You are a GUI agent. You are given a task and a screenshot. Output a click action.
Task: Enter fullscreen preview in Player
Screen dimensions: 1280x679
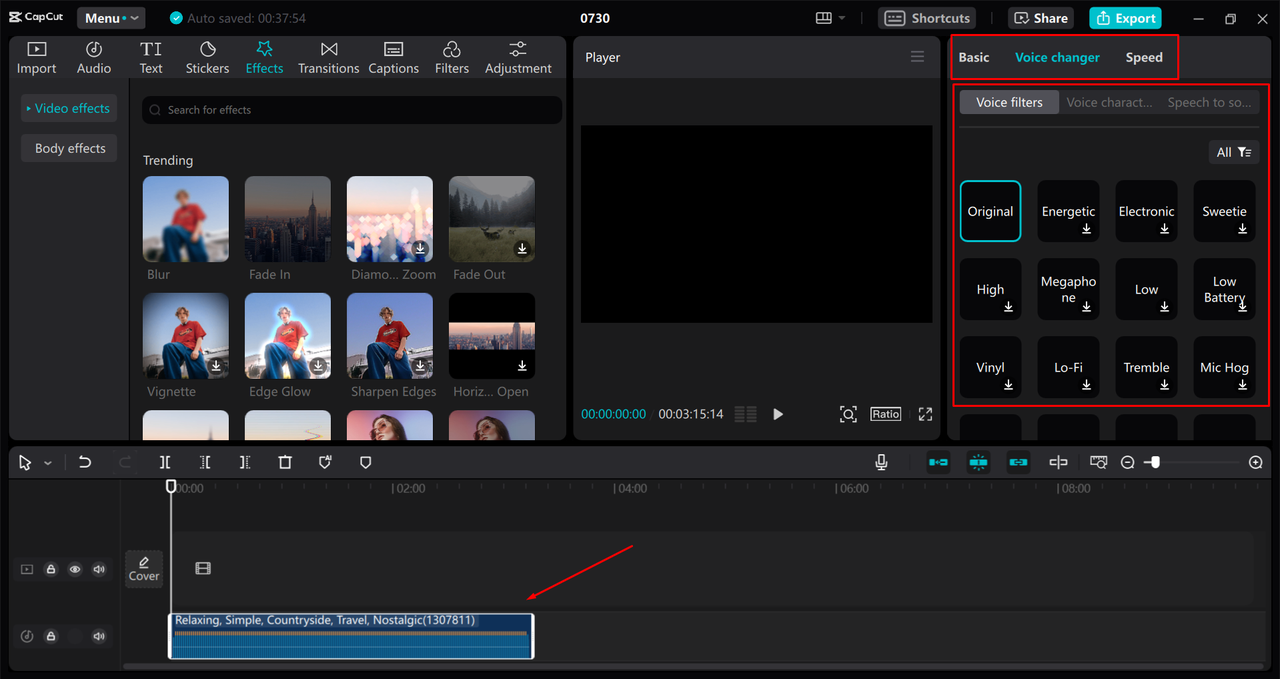(x=925, y=414)
